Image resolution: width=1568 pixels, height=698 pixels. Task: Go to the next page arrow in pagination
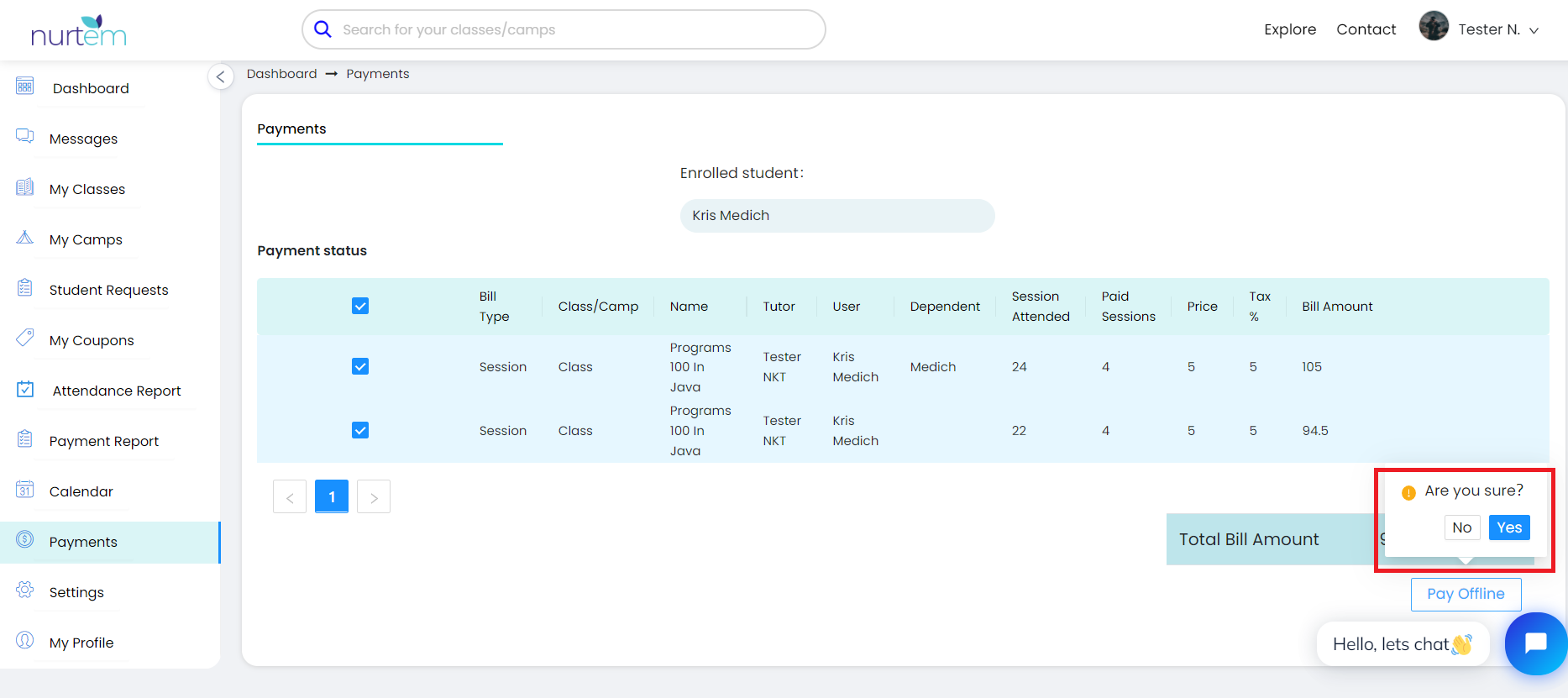(374, 497)
